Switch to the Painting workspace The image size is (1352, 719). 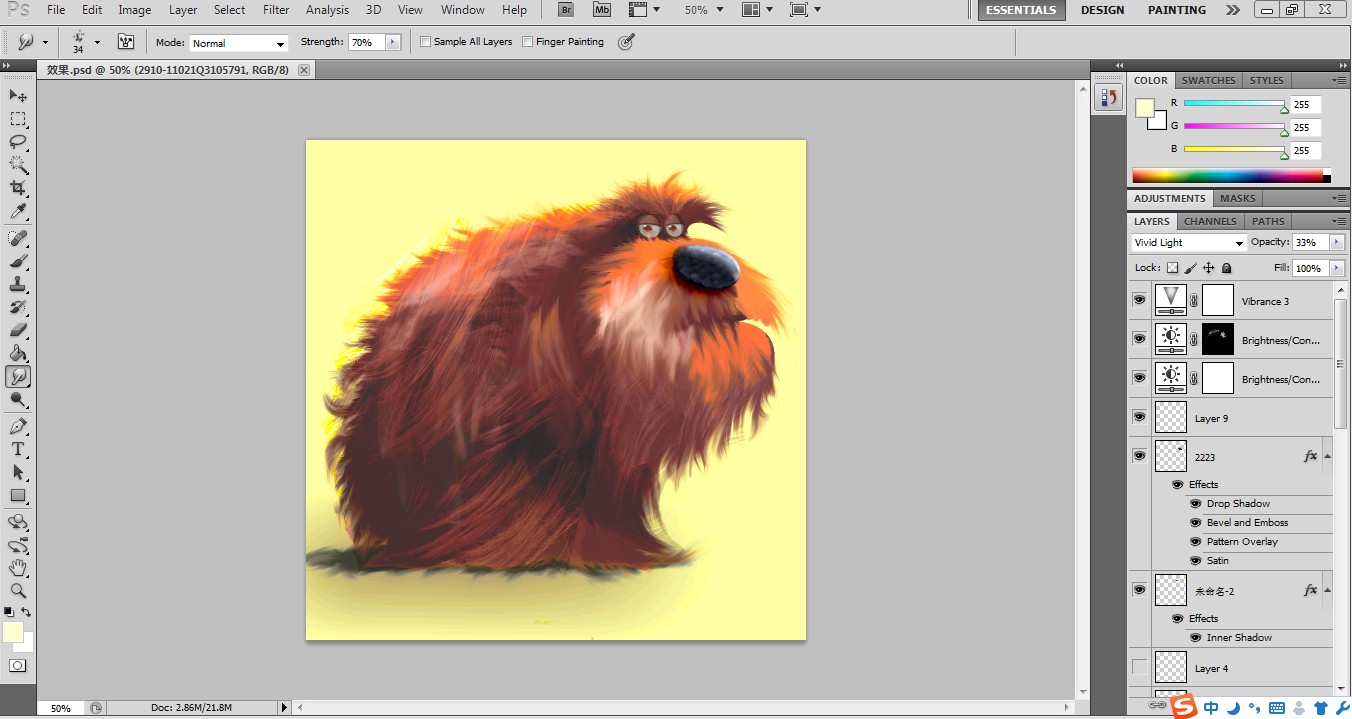click(1177, 10)
